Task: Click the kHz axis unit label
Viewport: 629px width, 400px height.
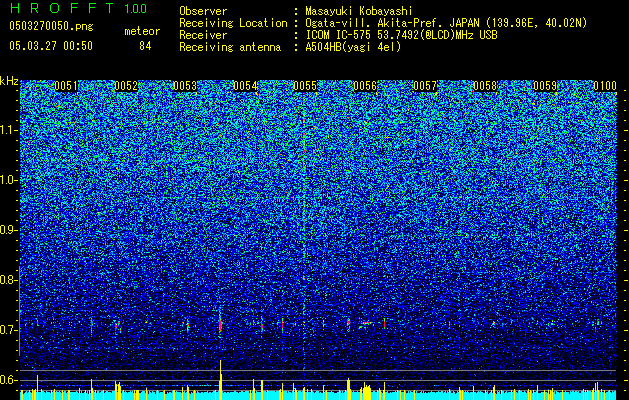Action: tap(9, 81)
